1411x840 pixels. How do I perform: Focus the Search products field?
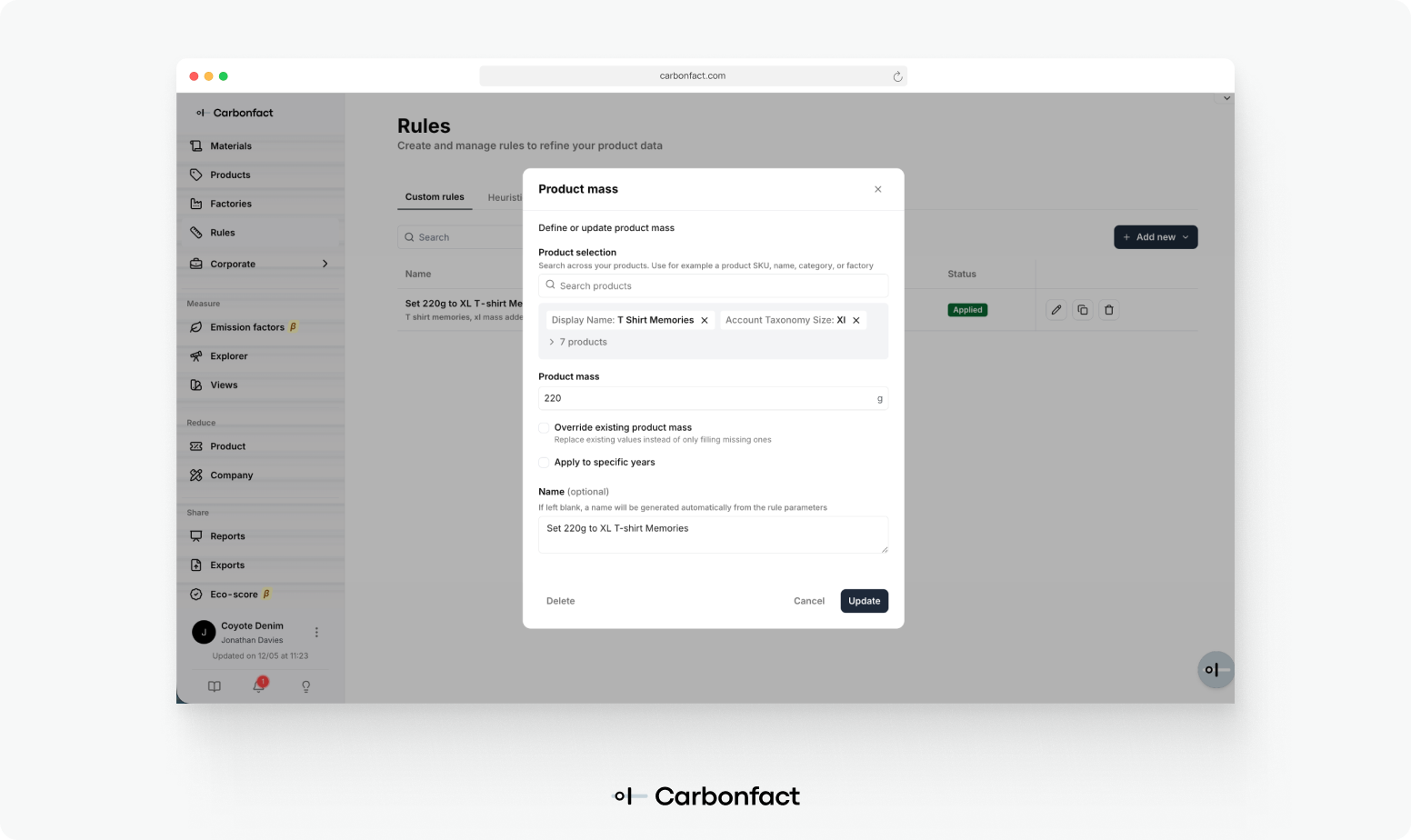coord(713,285)
